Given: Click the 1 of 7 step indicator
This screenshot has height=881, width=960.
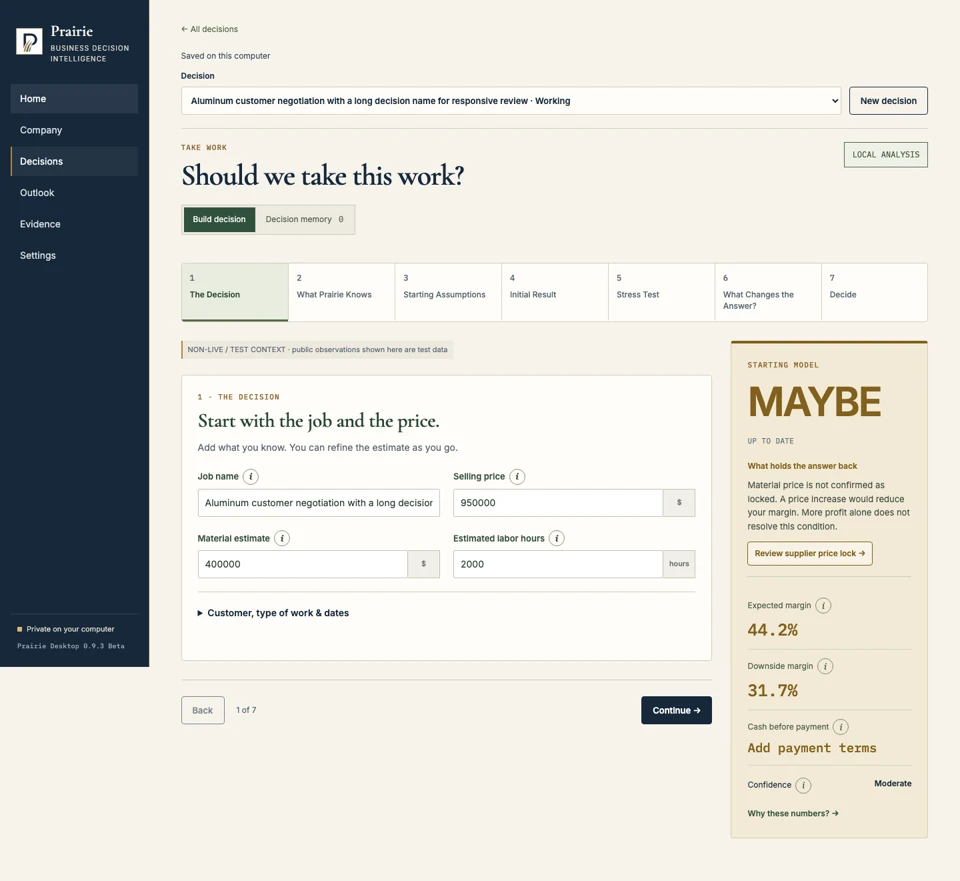Looking at the screenshot, I should click(246, 710).
